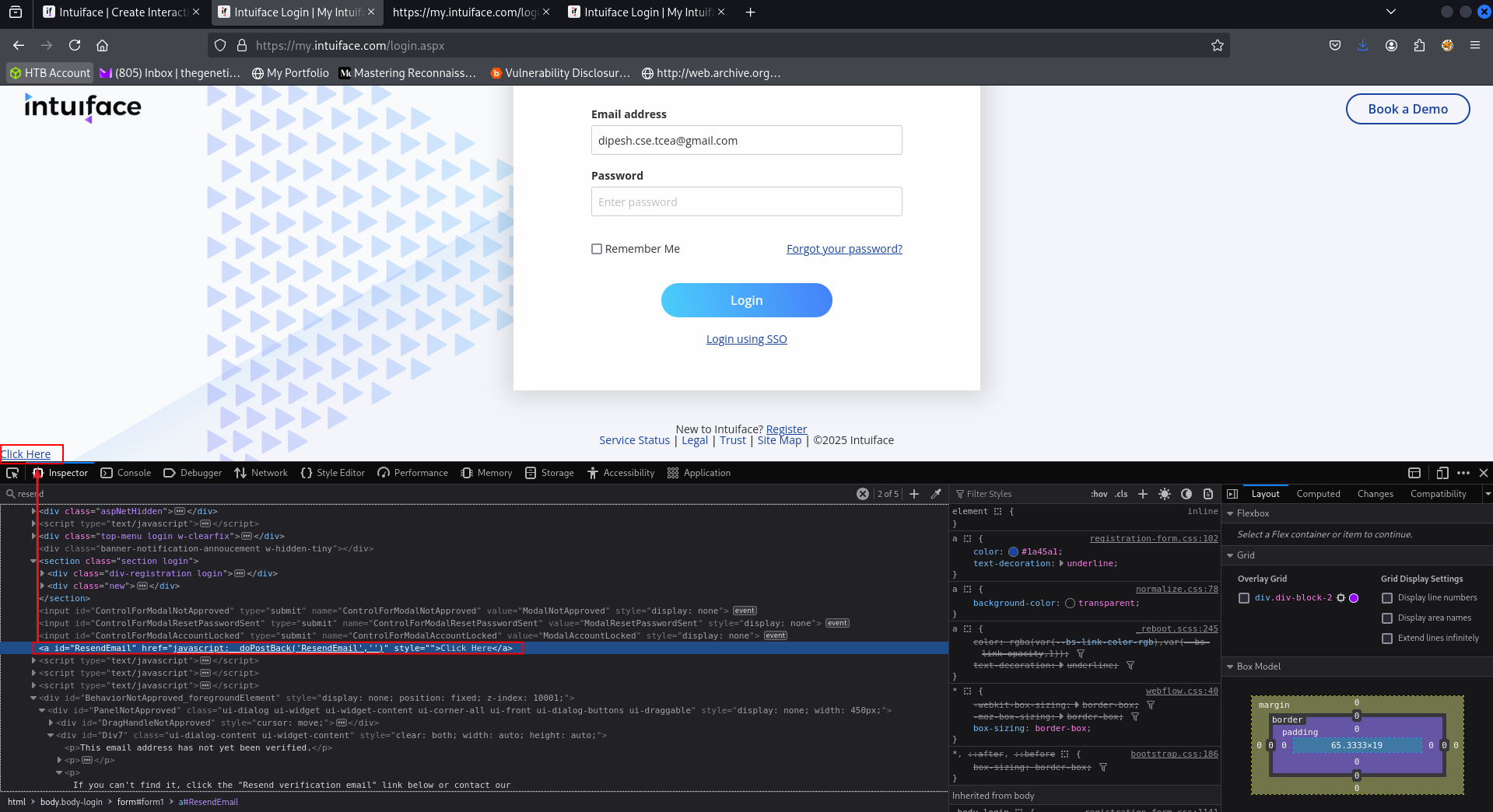Viewport: 1493px width, 812px height.
Task: Clear the Inspector search field
Action: tap(862, 494)
